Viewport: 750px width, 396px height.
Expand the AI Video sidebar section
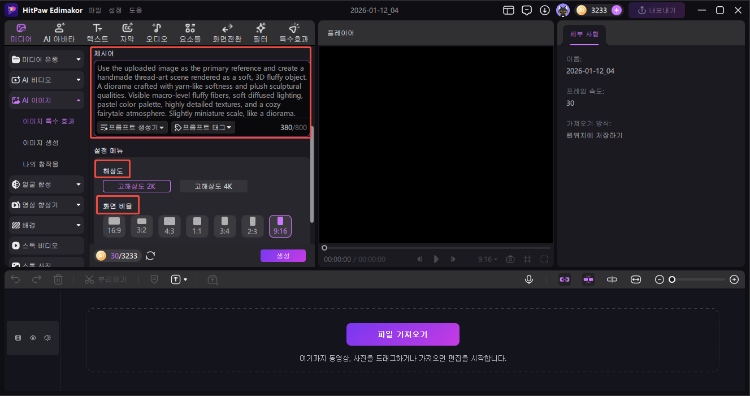[46, 80]
